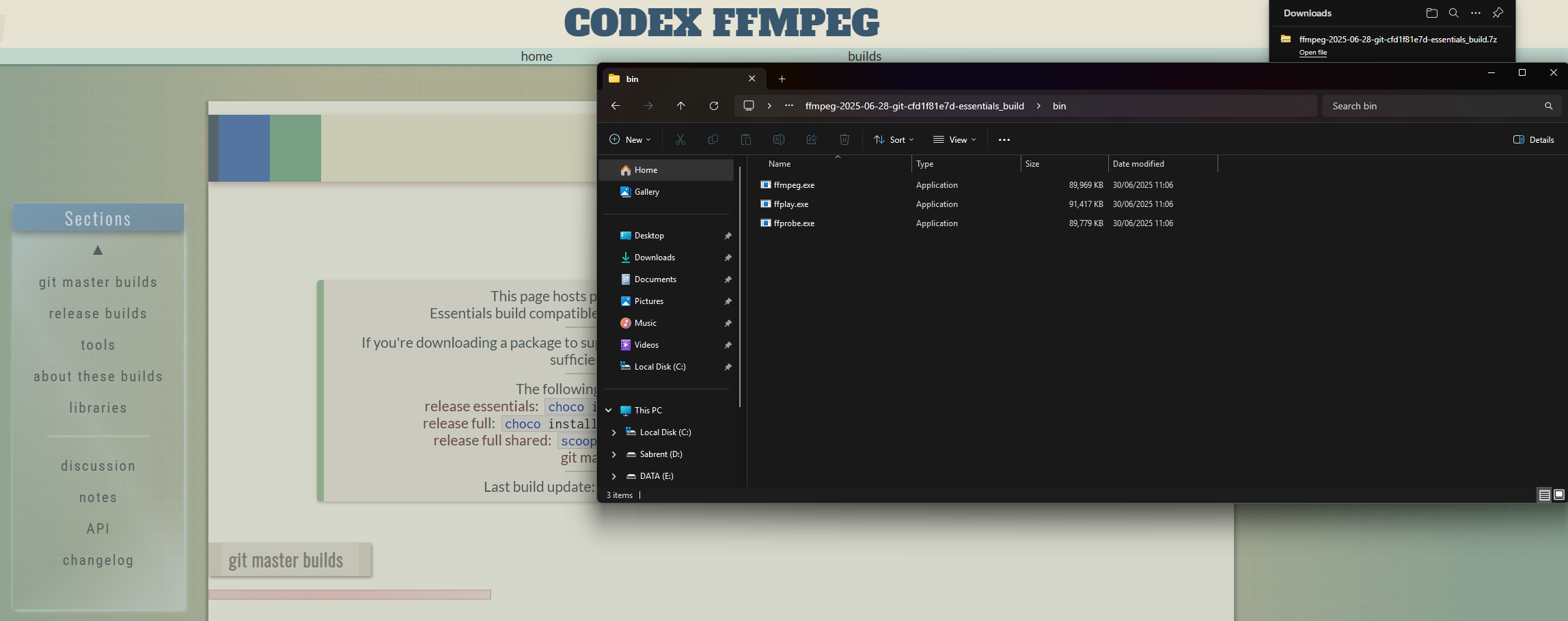Click the Rename icon in Explorer toolbar
This screenshot has height=621, width=1568.
coord(779,139)
